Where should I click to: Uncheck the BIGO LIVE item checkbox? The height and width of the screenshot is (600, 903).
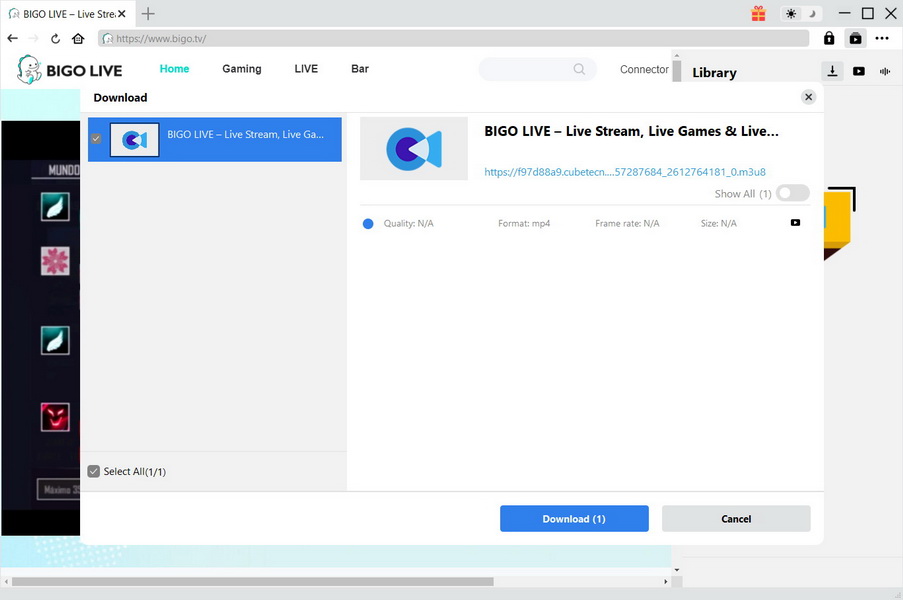(96, 139)
